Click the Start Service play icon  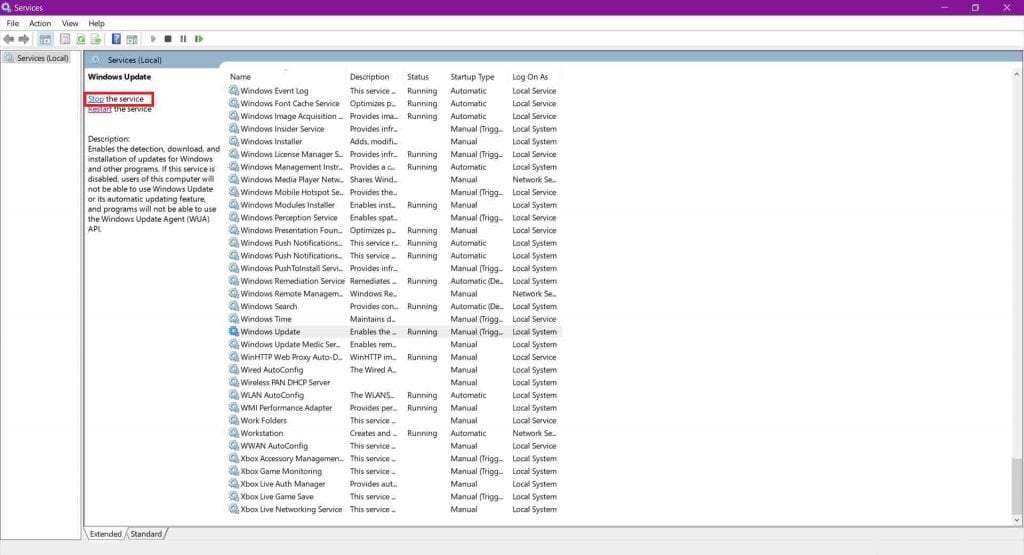coord(153,39)
